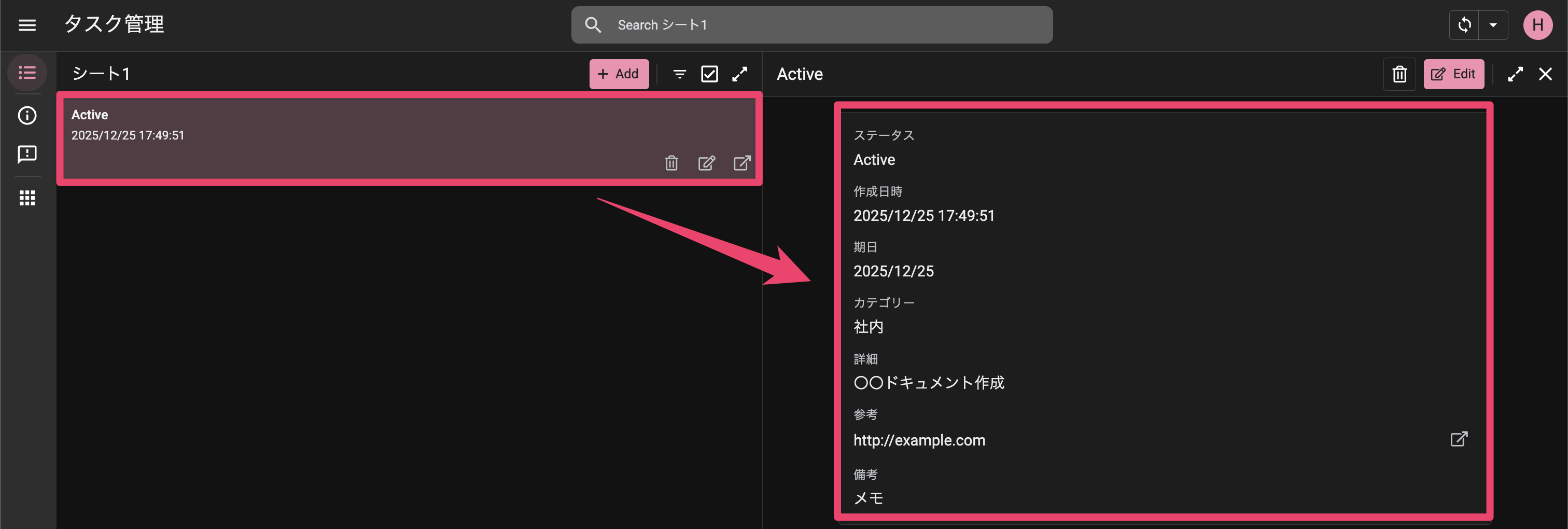Open the filter icon in list toolbar
This screenshot has width=1568, height=529.
[679, 74]
